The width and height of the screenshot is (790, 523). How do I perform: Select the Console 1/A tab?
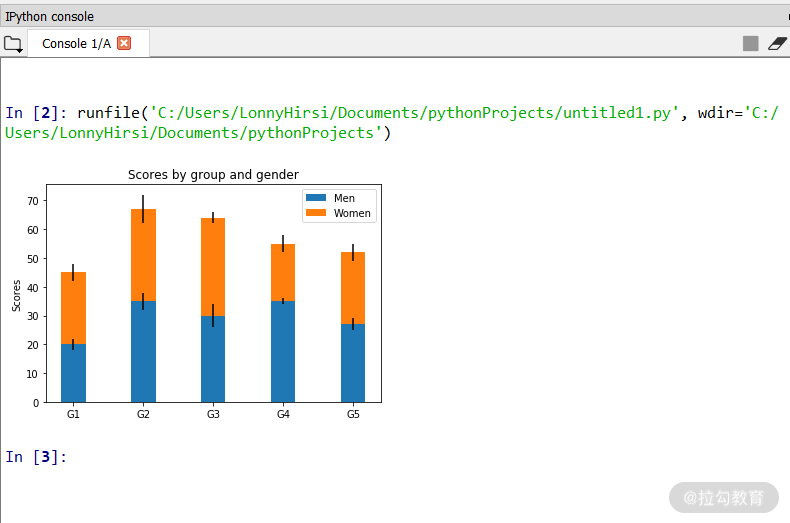[x=76, y=44]
